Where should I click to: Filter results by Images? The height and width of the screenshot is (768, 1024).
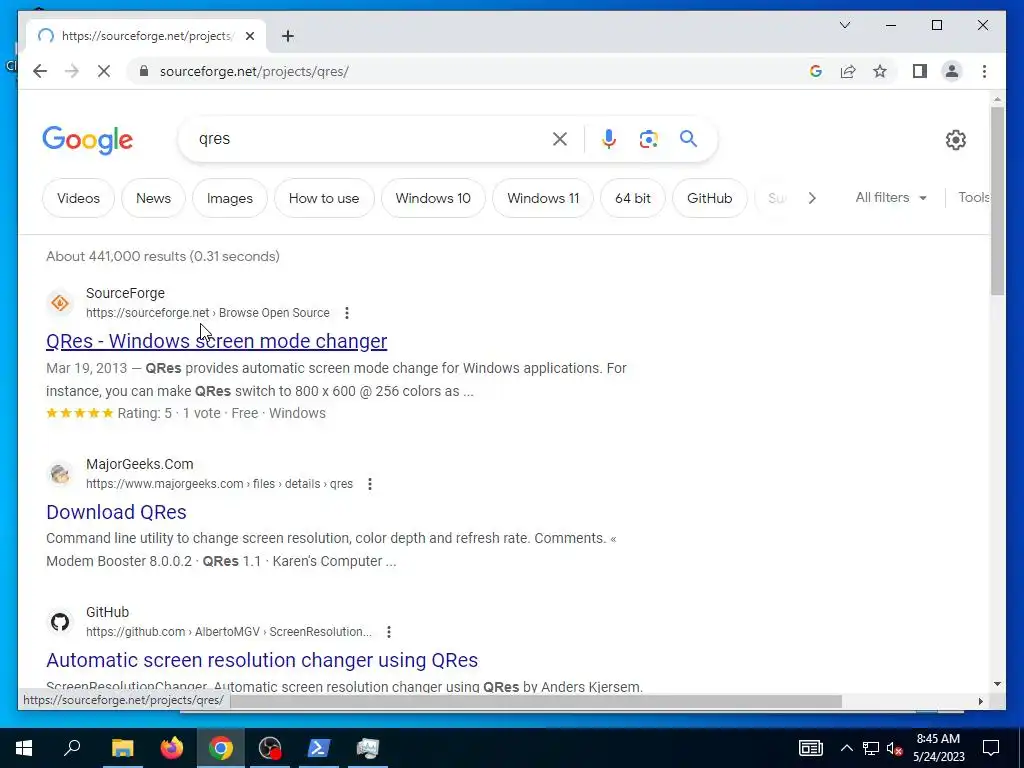click(230, 198)
